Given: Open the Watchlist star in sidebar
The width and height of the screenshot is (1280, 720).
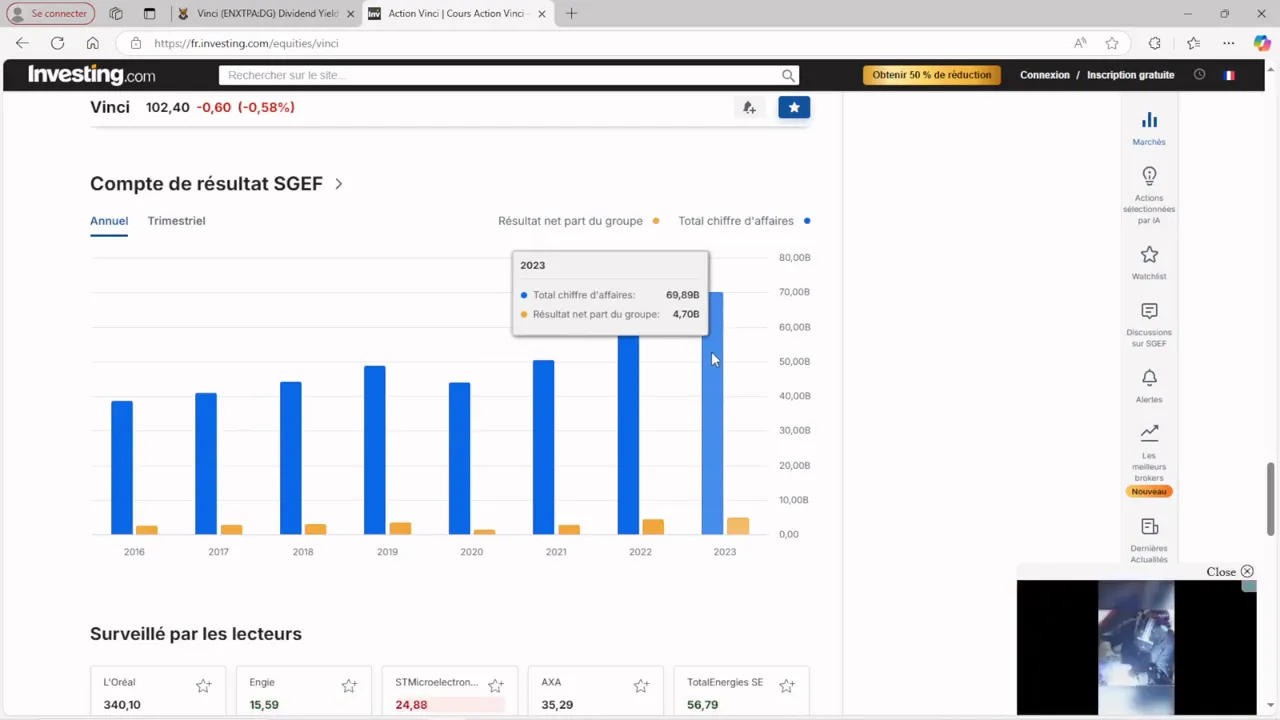Looking at the screenshot, I should point(1149,255).
